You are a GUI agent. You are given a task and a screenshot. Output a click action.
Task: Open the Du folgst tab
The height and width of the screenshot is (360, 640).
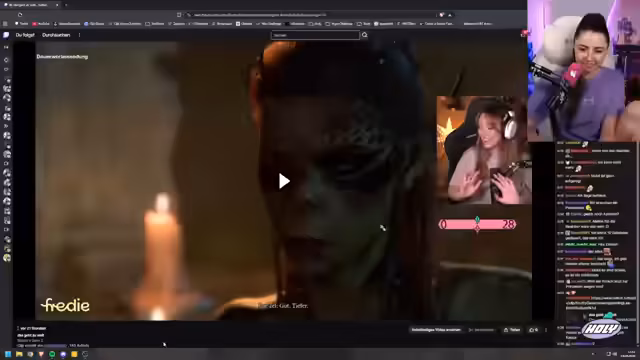tap(25, 35)
